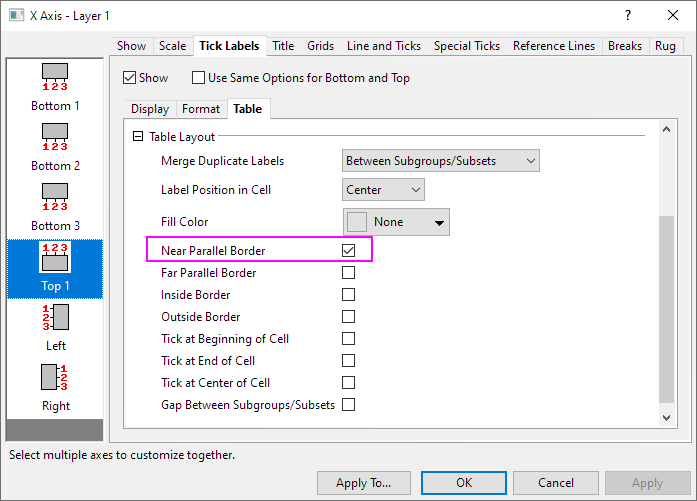Open Merge Duplicate Labels dropdown
The image size is (697, 501).
(441, 161)
